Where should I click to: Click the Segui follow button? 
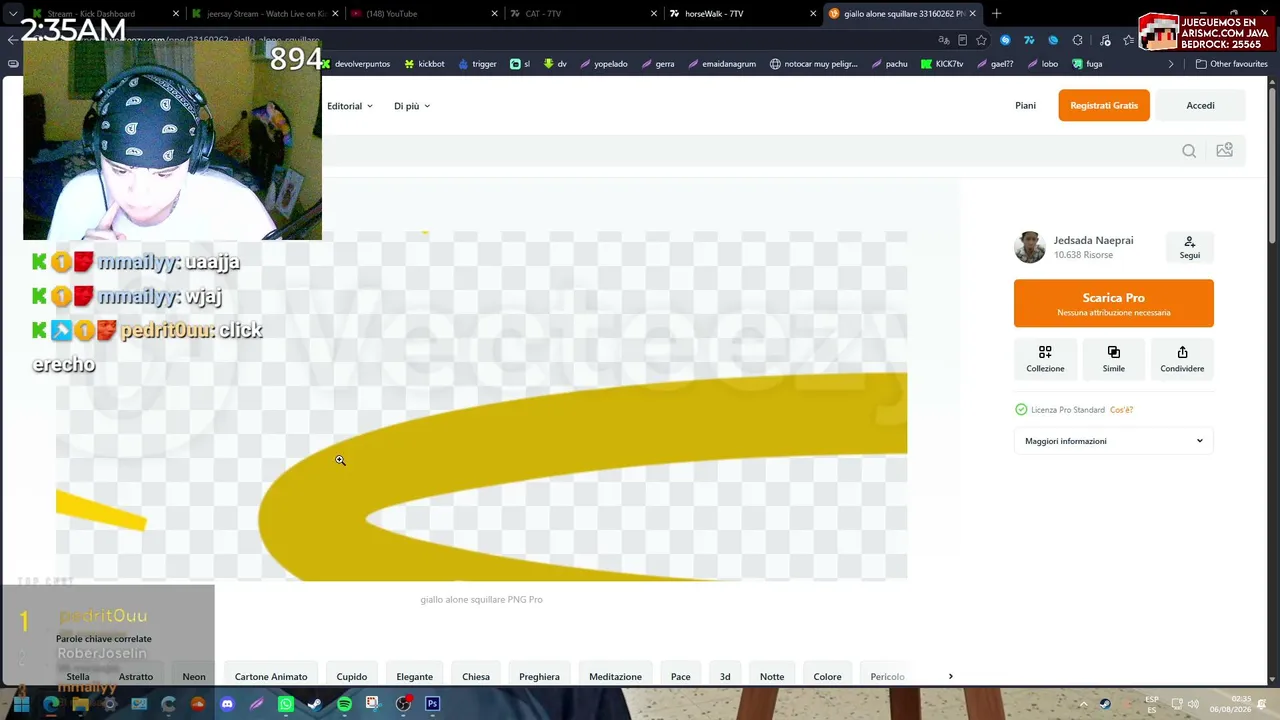[x=1189, y=247]
